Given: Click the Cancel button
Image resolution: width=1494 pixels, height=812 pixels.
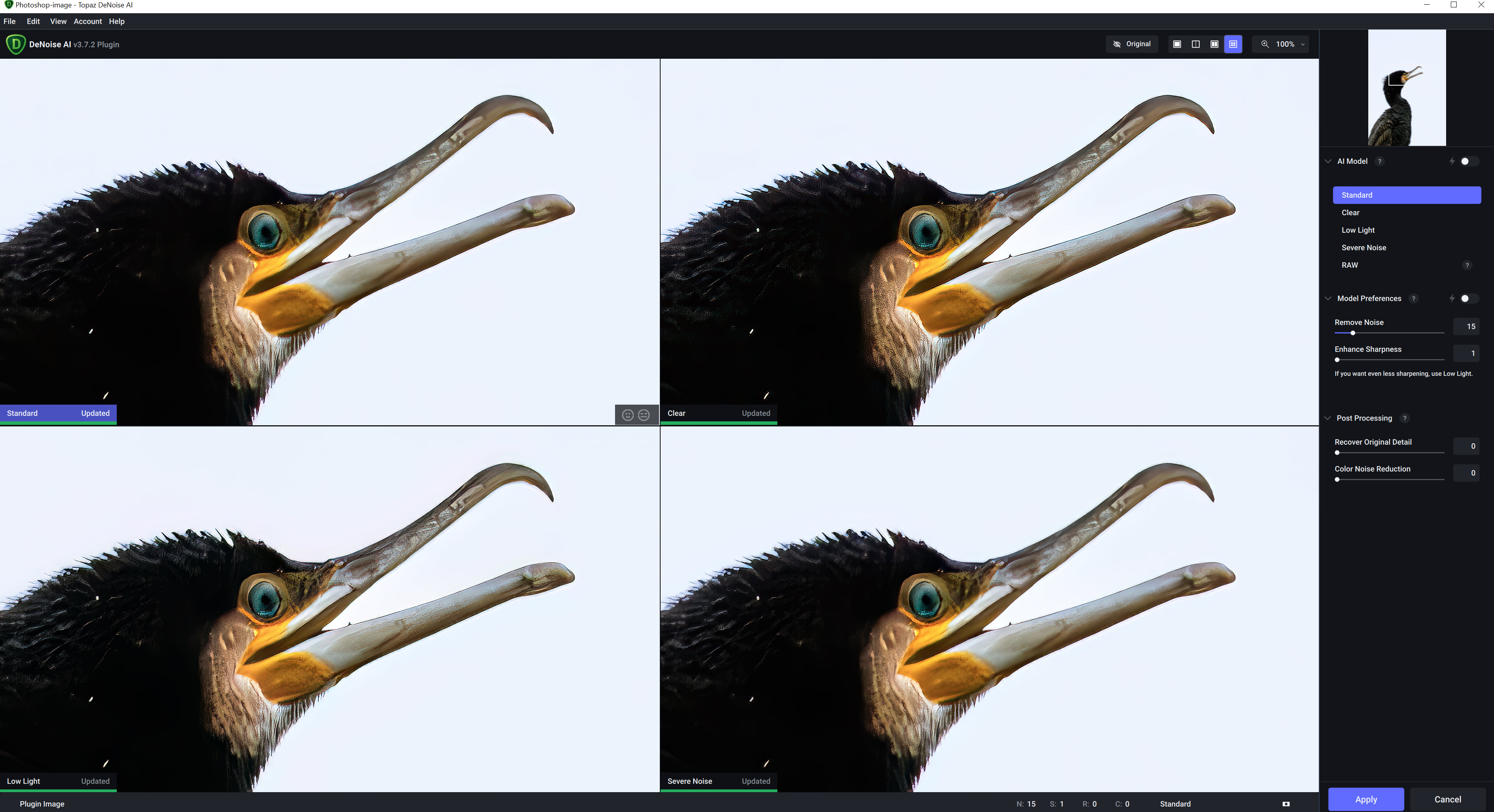Looking at the screenshot, I should pos(1448,799).
